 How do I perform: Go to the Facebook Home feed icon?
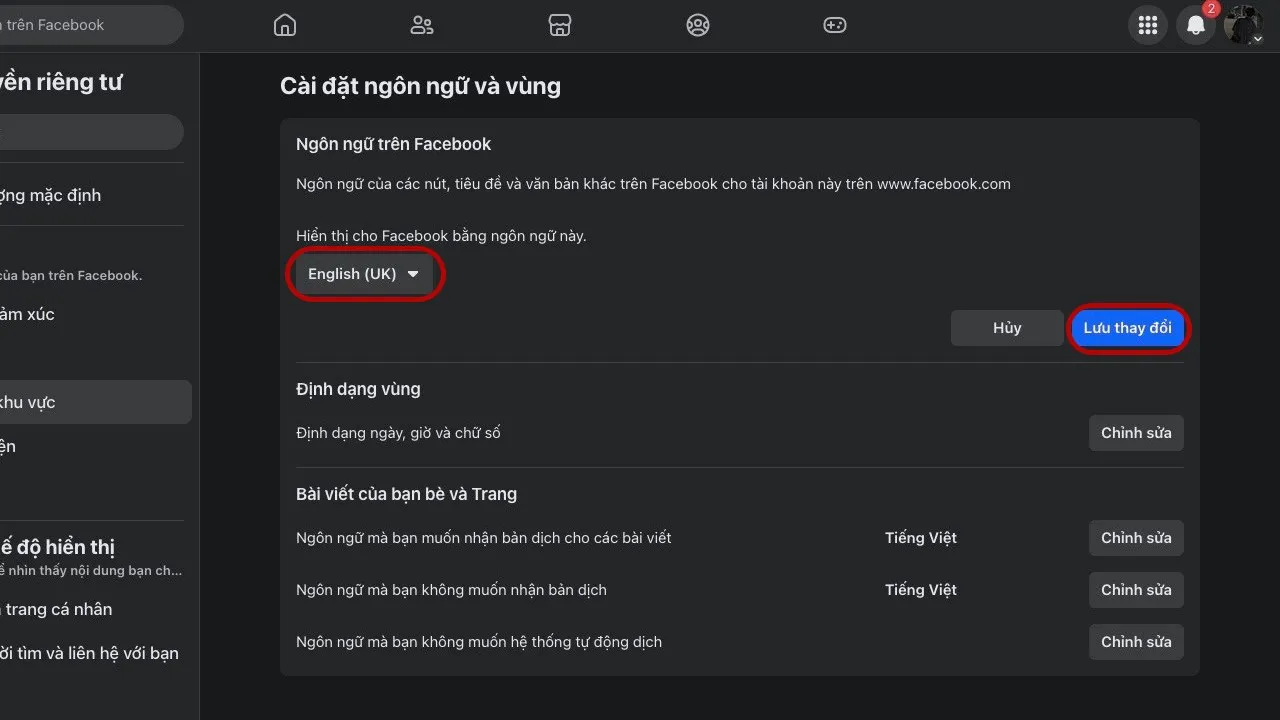(x=285, y=25)
